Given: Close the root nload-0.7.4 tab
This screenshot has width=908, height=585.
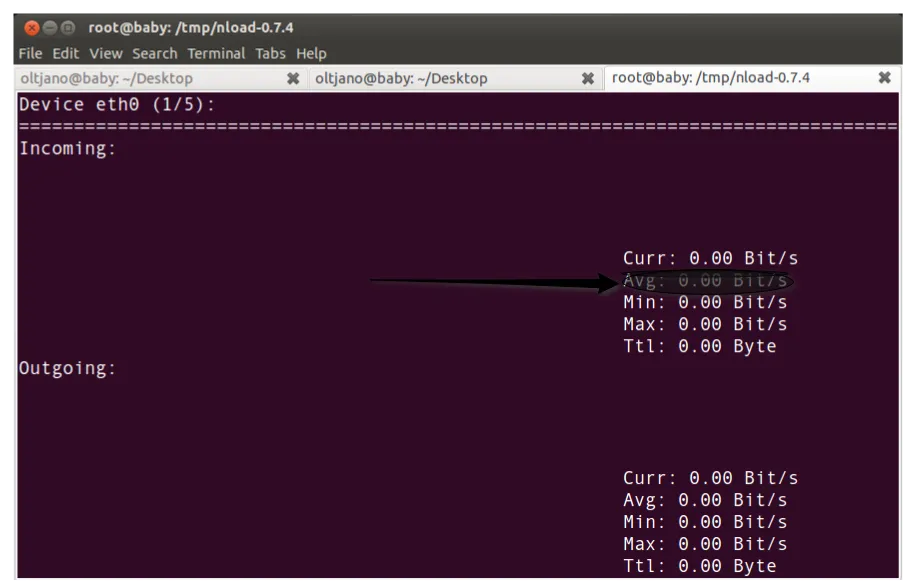Looking at the screenshot, I should pos(885,77).
